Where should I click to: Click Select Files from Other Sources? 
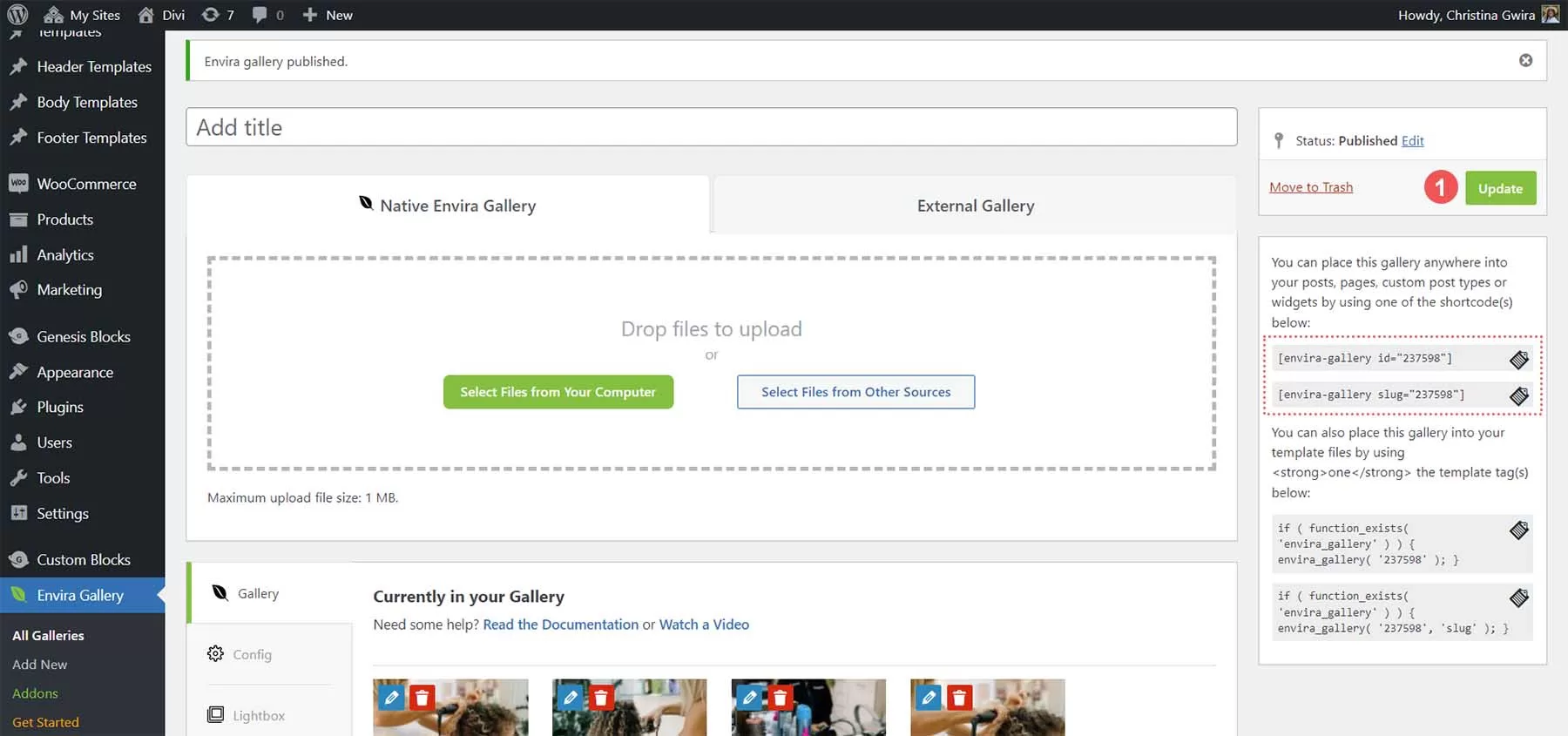855,392
